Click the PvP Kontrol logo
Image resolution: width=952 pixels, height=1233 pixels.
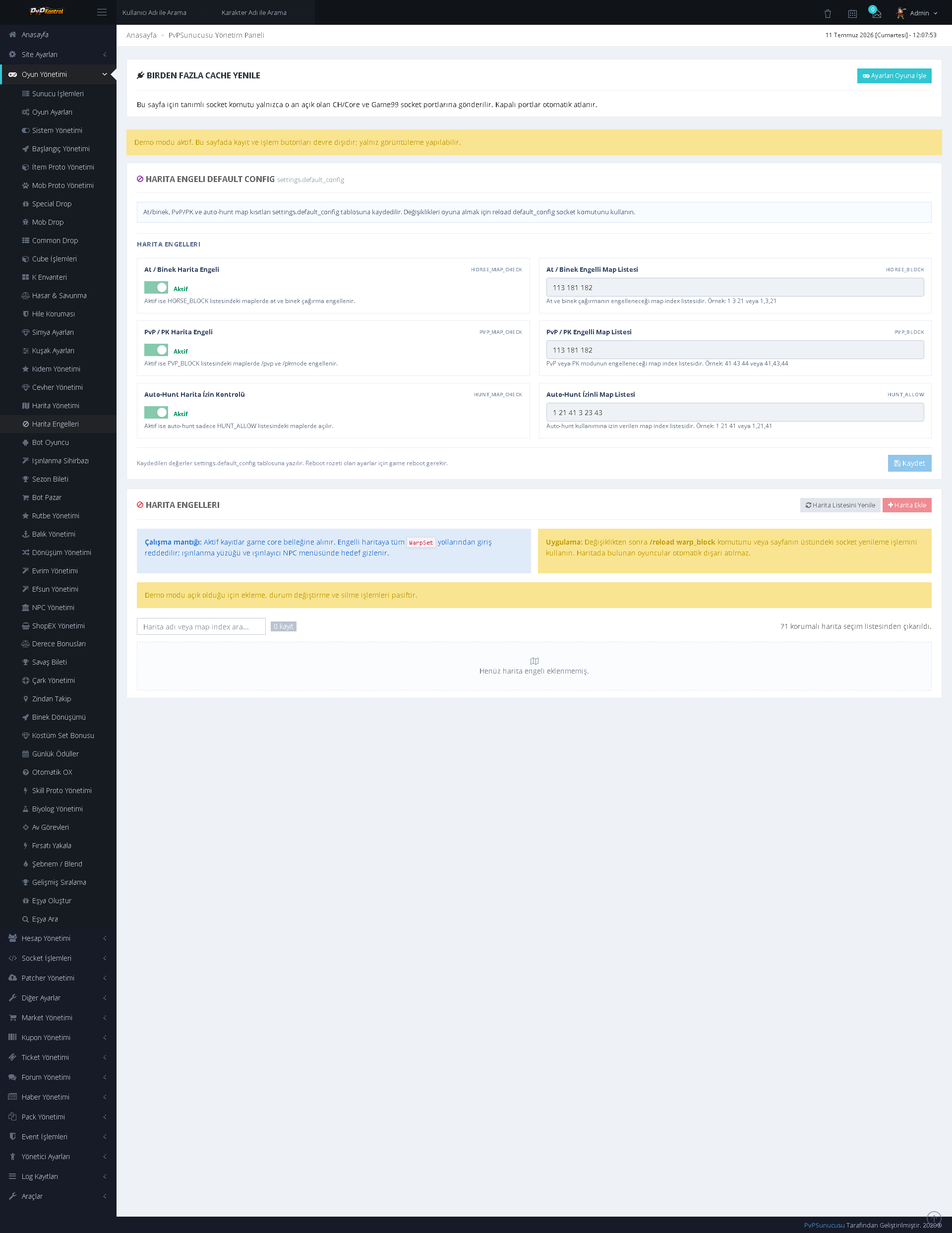tap(46, 11)
